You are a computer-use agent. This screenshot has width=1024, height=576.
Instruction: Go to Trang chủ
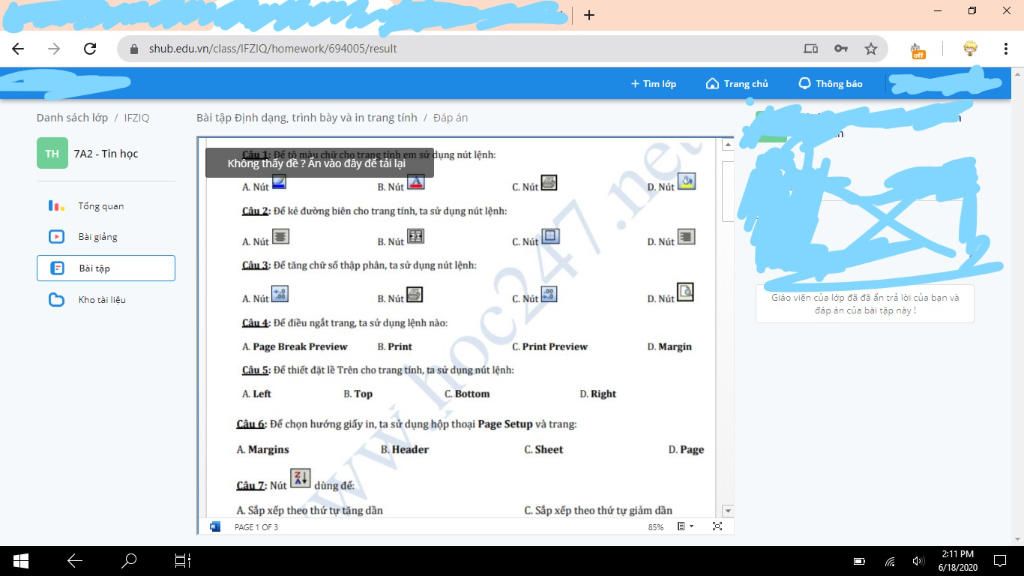point(737,84)
